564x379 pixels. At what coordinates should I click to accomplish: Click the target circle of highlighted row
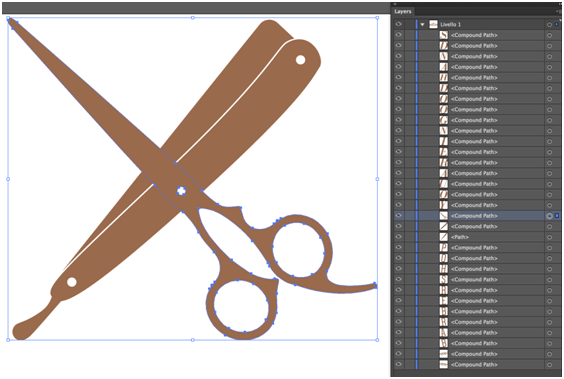(549, 216)
